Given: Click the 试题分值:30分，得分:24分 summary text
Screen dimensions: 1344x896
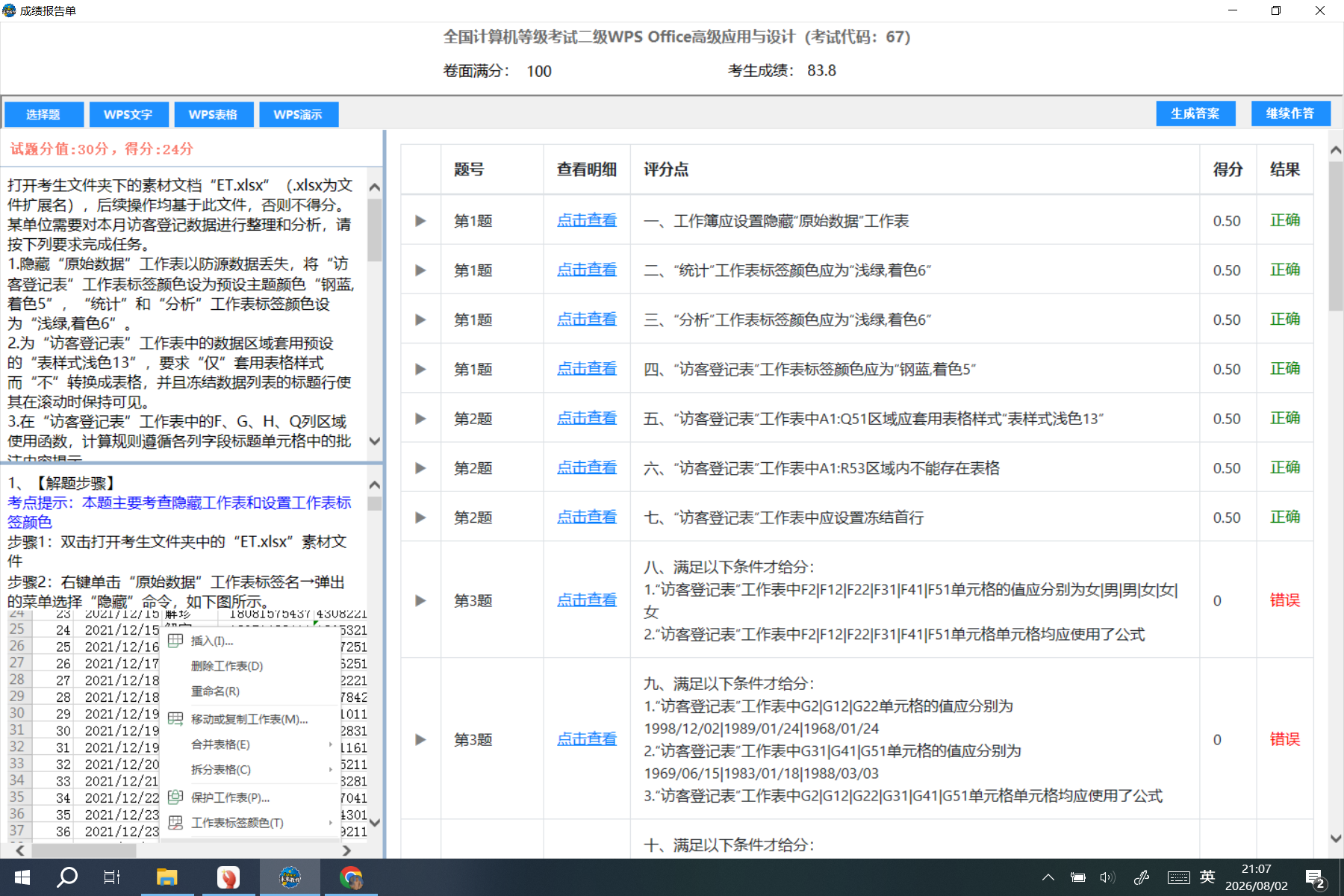Looking at the screenshot, I should (x=102, y=149).
